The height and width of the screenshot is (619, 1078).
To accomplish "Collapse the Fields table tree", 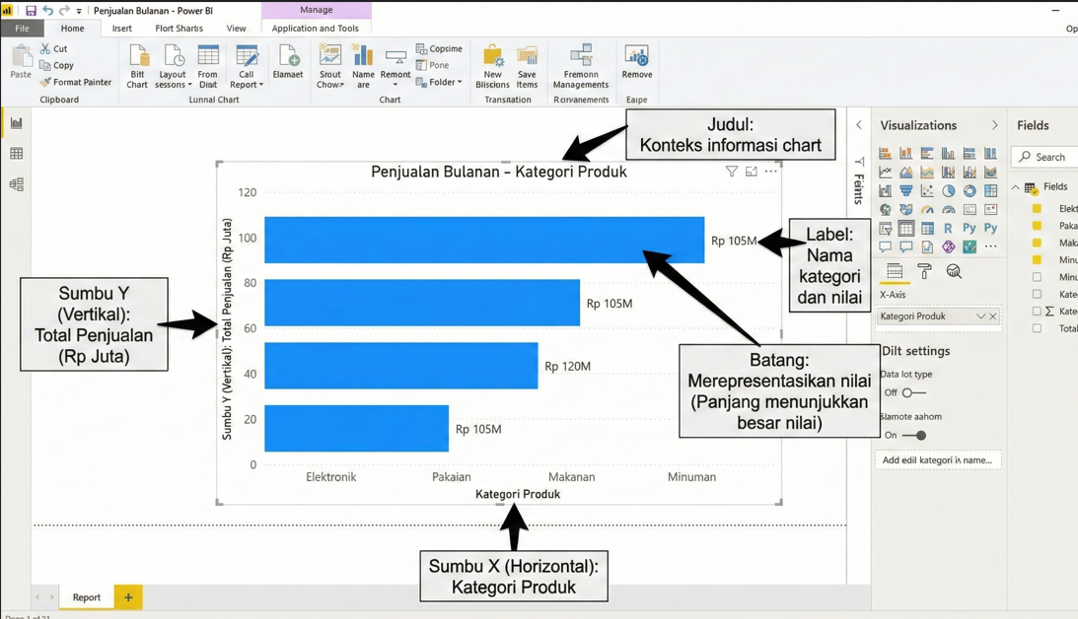I will click(x=1016, y=187).
